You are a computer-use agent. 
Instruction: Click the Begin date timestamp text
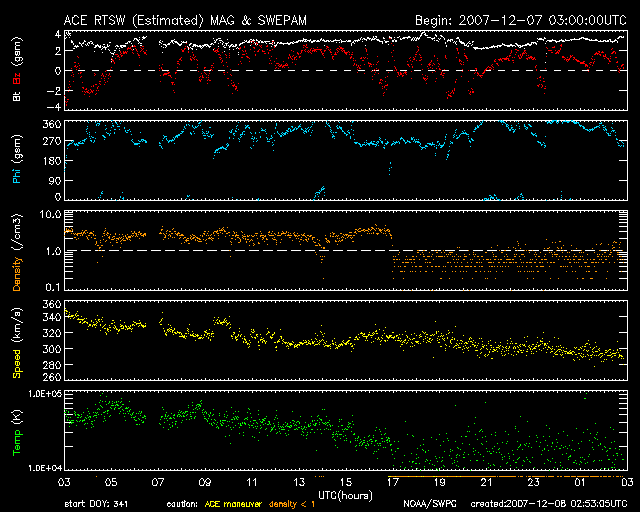click(x=520, y=19)
